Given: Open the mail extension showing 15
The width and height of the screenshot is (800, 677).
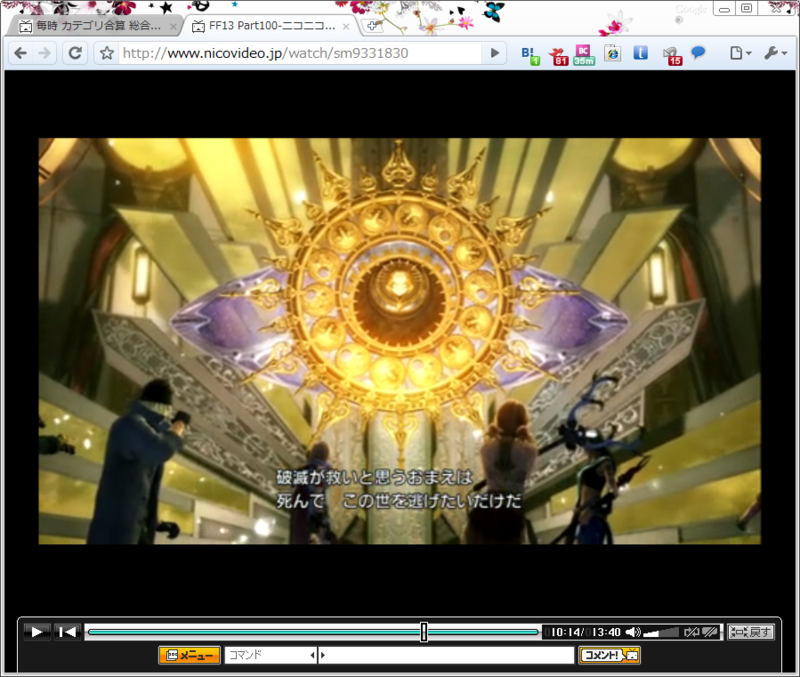Looking at the screenshot, I should coord(672,55).
